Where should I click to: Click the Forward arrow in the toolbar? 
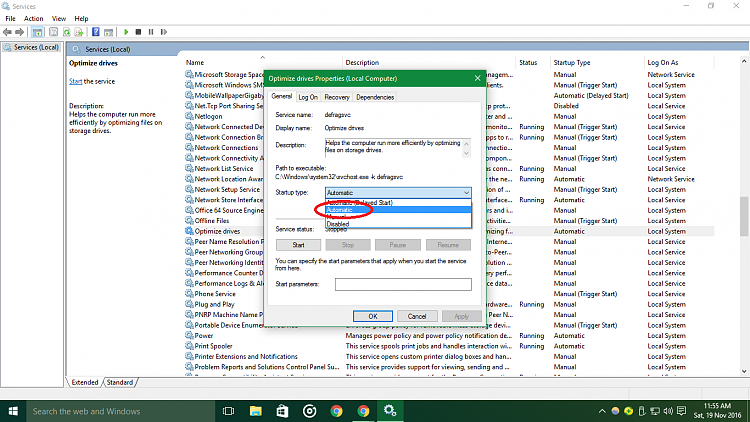19,32
